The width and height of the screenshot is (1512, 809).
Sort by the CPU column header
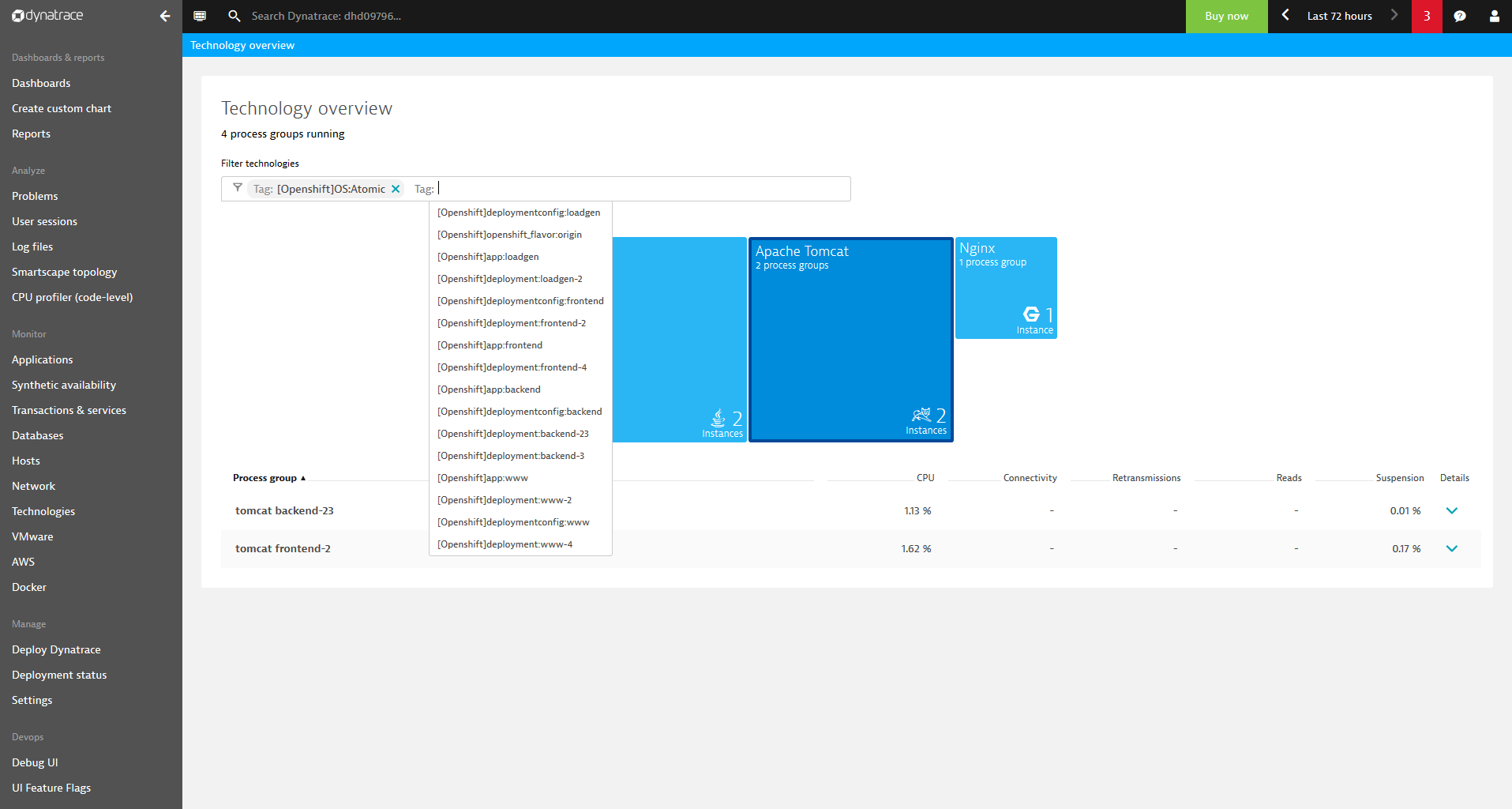[925, 478]
